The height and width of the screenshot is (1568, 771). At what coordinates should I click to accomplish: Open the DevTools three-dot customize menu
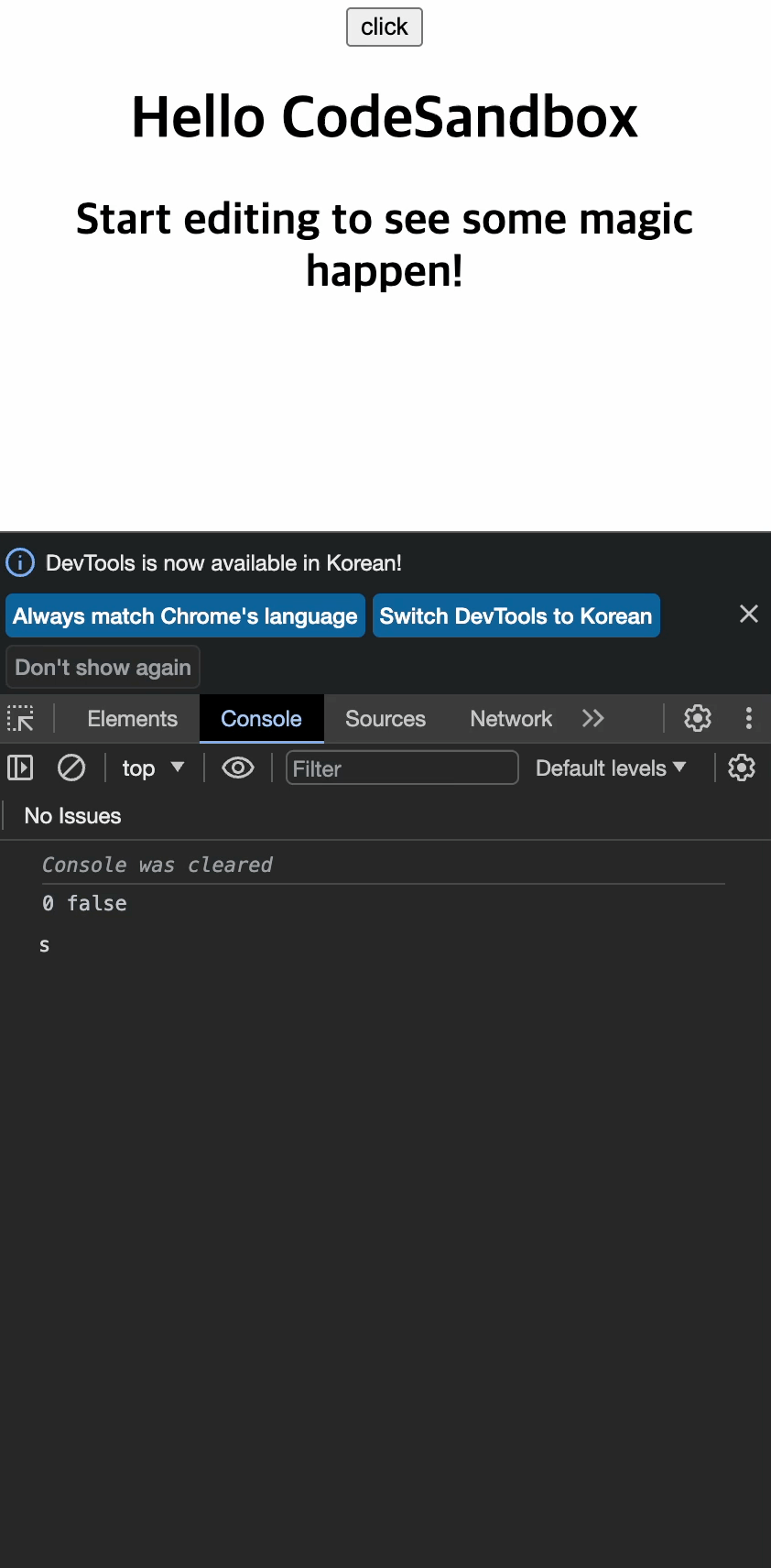click(748, 719)
